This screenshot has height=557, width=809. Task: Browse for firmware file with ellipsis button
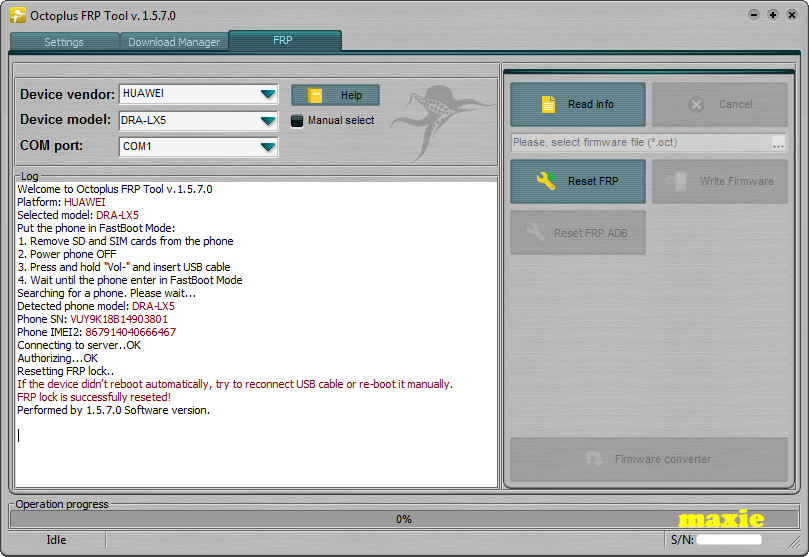coord(779,143)
